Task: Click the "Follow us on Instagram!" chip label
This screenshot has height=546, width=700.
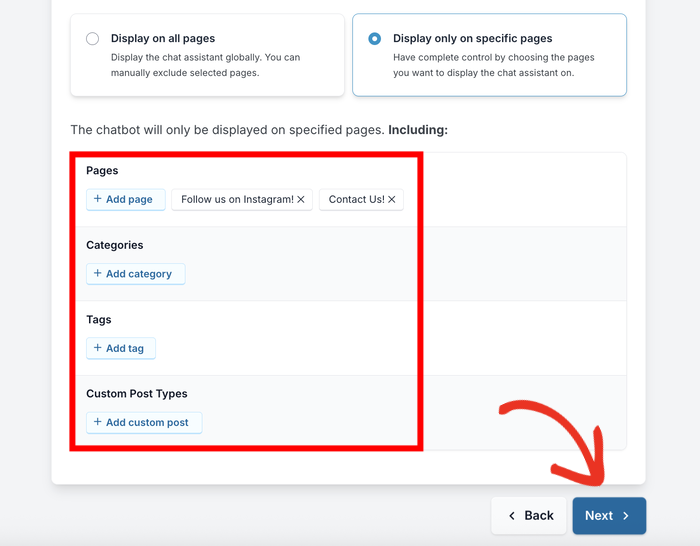Action: (237, 200)
